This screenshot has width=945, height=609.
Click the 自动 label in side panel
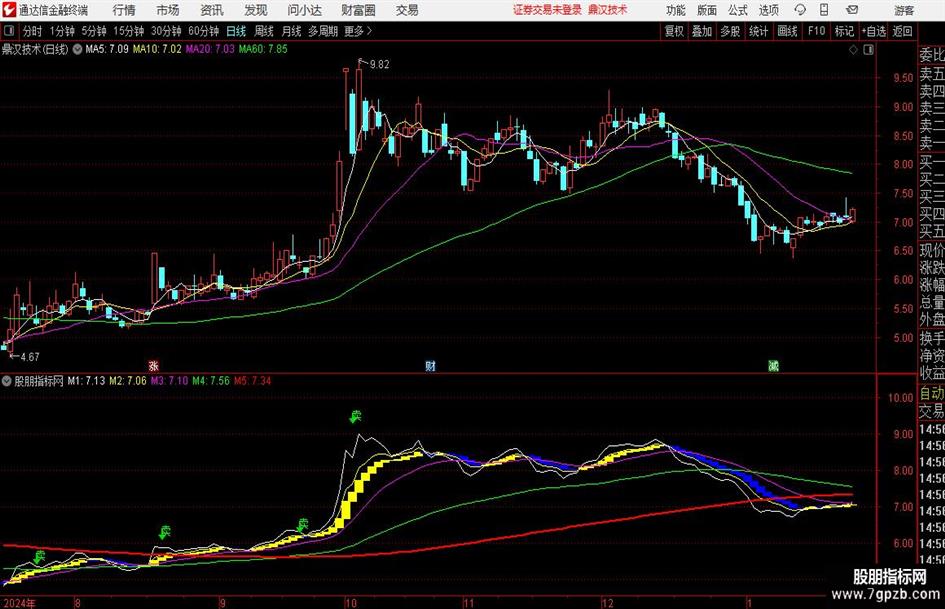[932, 393]
